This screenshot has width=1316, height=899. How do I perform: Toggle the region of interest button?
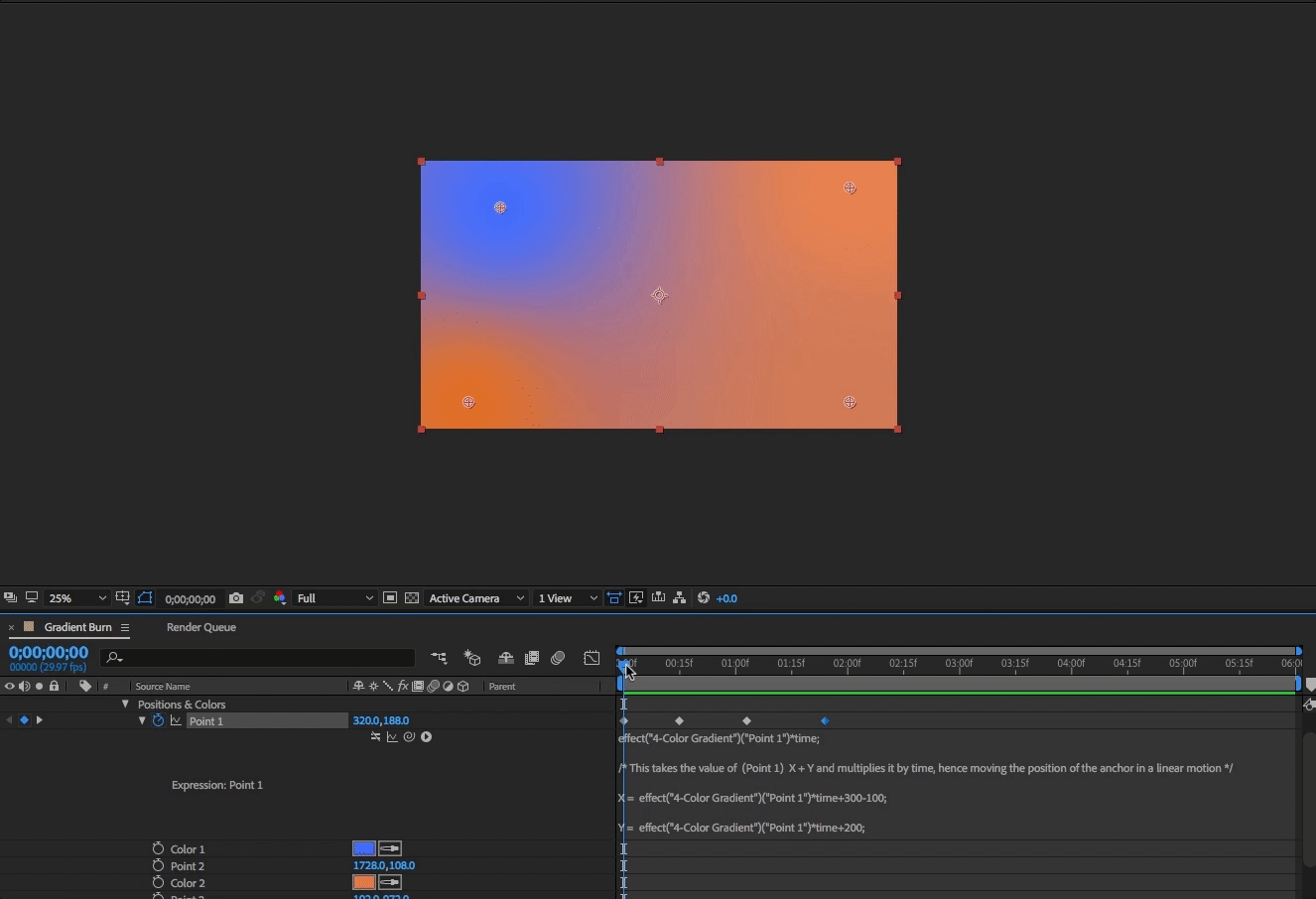(x=390, y=597)
